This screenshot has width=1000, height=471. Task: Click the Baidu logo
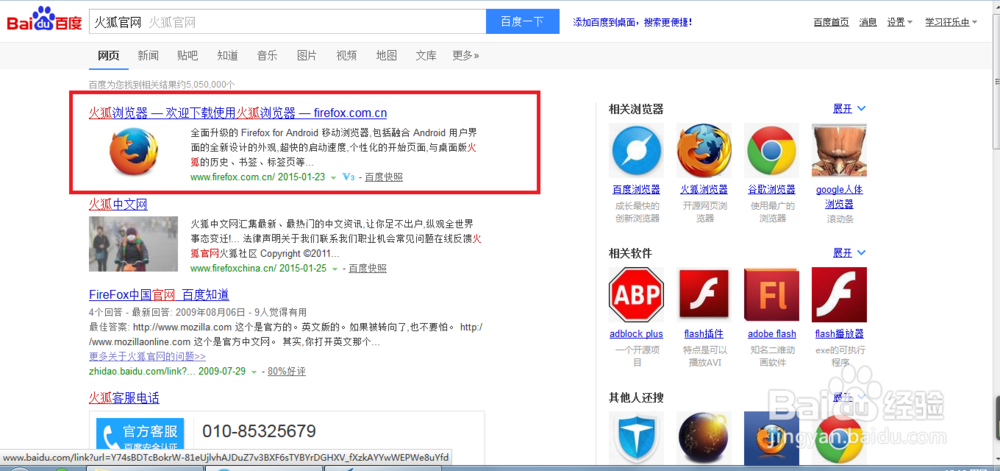[44, 20]
